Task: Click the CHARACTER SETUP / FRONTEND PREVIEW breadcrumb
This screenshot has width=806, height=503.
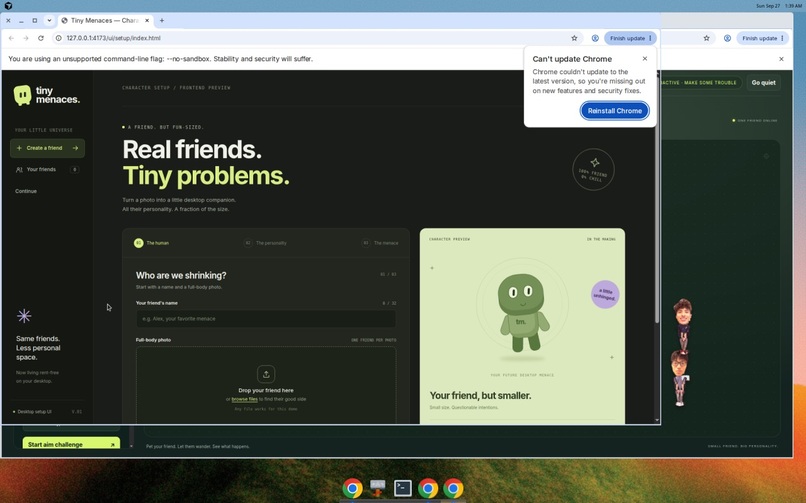Action: tap(176, 88)
